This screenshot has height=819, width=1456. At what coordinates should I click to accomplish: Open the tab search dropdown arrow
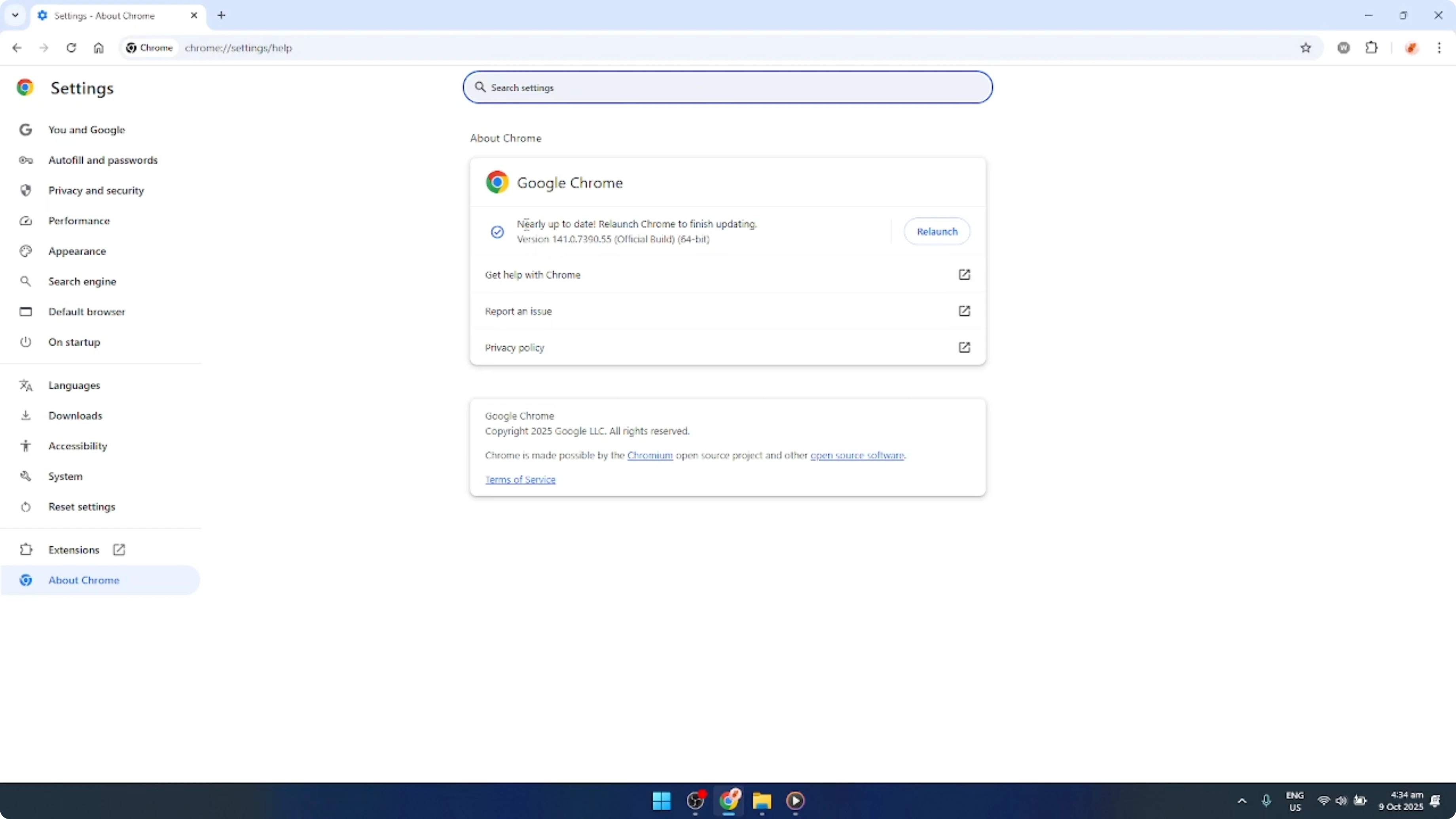click(x=15, y=15)
